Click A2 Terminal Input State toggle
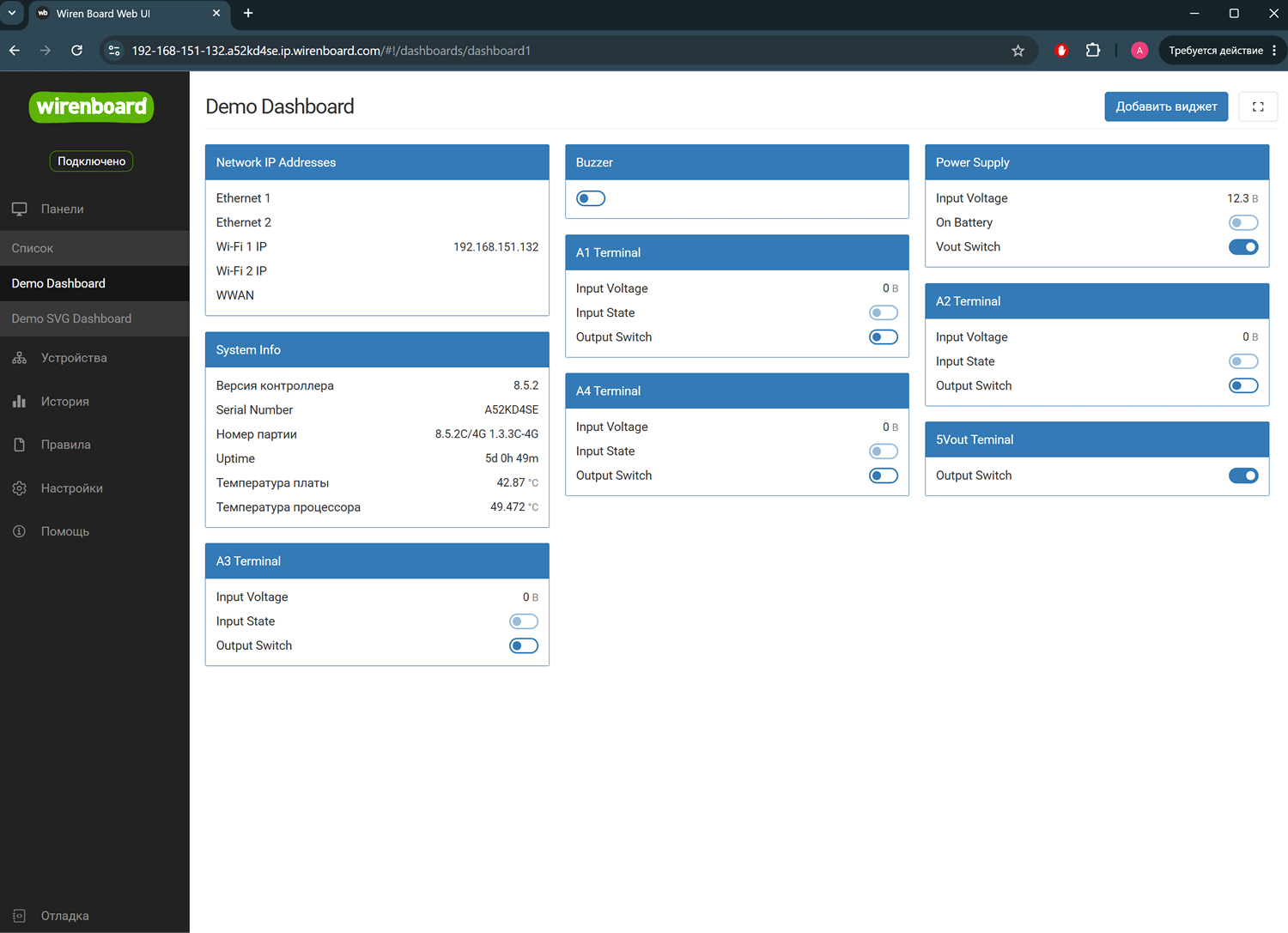Screen dimensions: 1288x933 [1243, 361]
